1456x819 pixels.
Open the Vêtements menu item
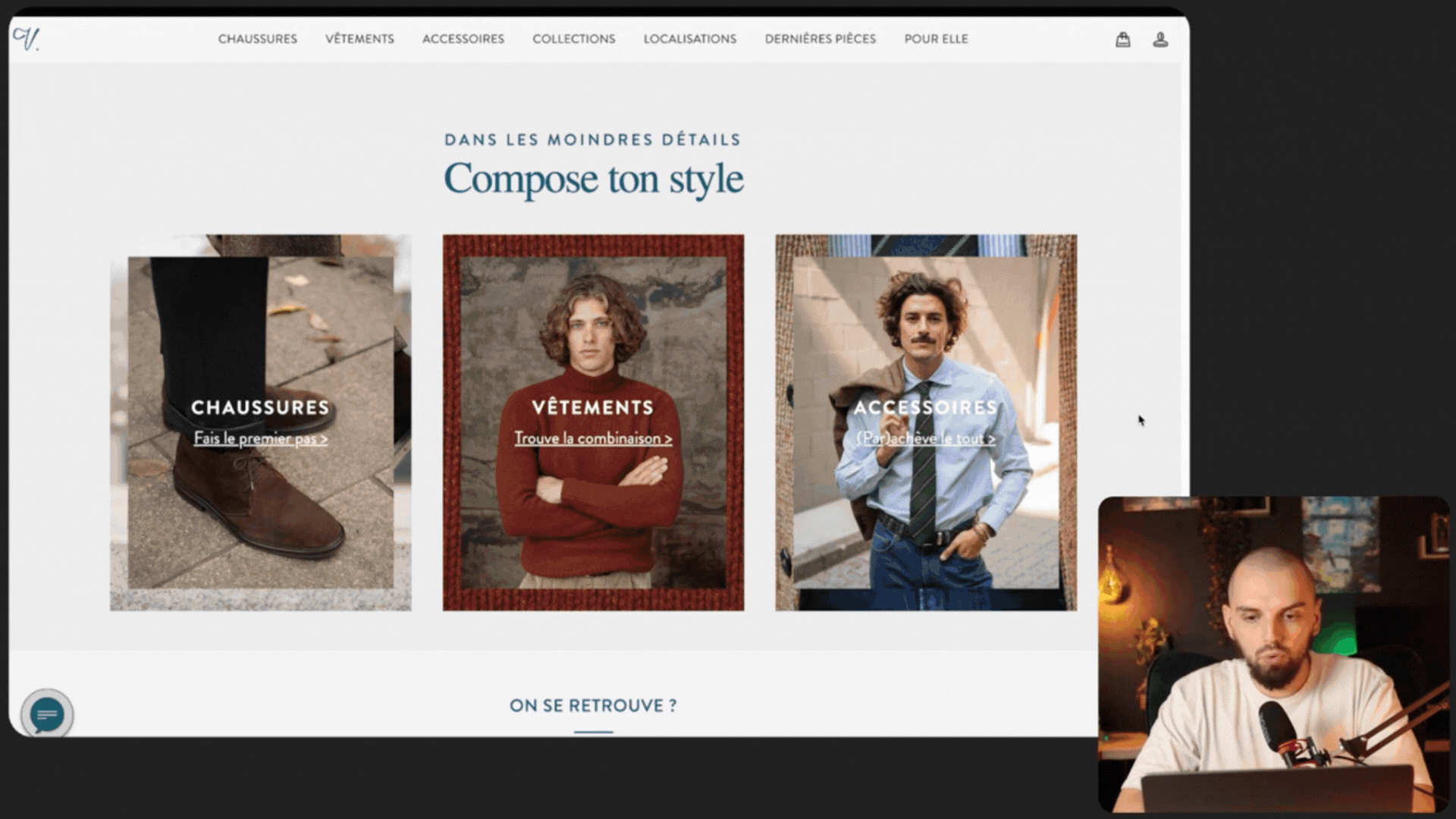click(359, 39)
